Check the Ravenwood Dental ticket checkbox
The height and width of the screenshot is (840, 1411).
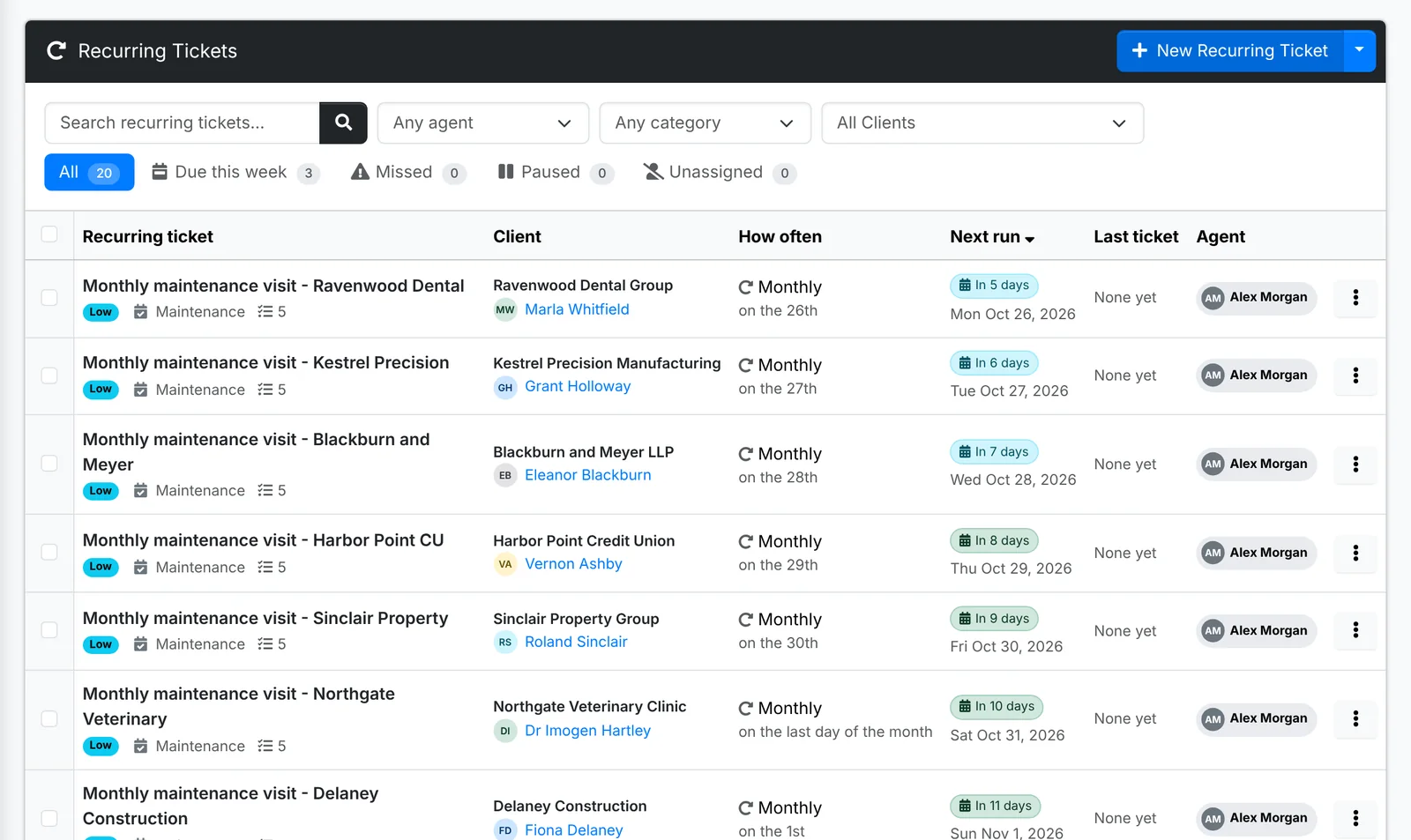click(x=49, y=298)
